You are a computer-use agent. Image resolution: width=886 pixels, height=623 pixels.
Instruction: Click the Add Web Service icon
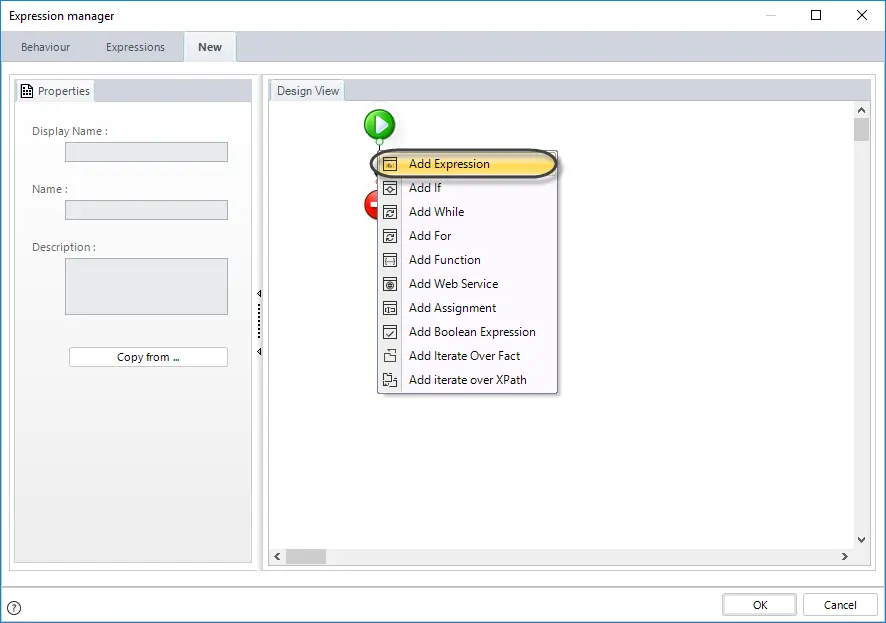point(390,284)
